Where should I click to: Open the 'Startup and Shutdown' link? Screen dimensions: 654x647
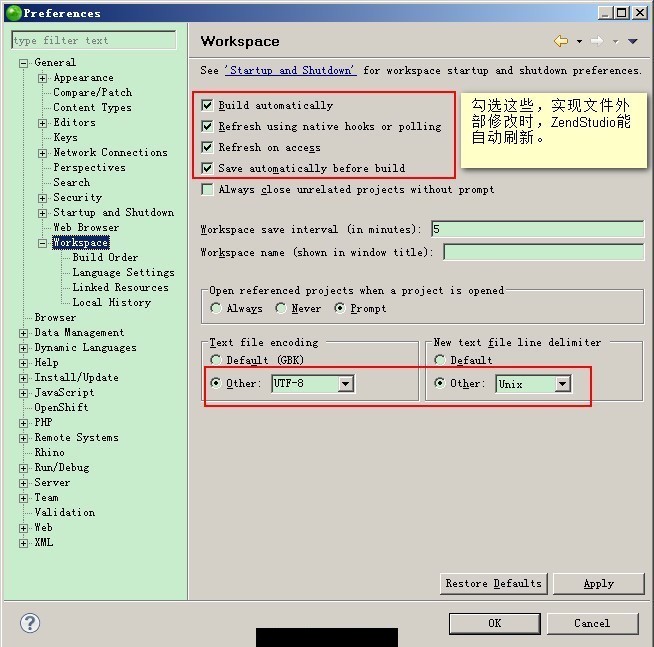[x=290, y=71]
